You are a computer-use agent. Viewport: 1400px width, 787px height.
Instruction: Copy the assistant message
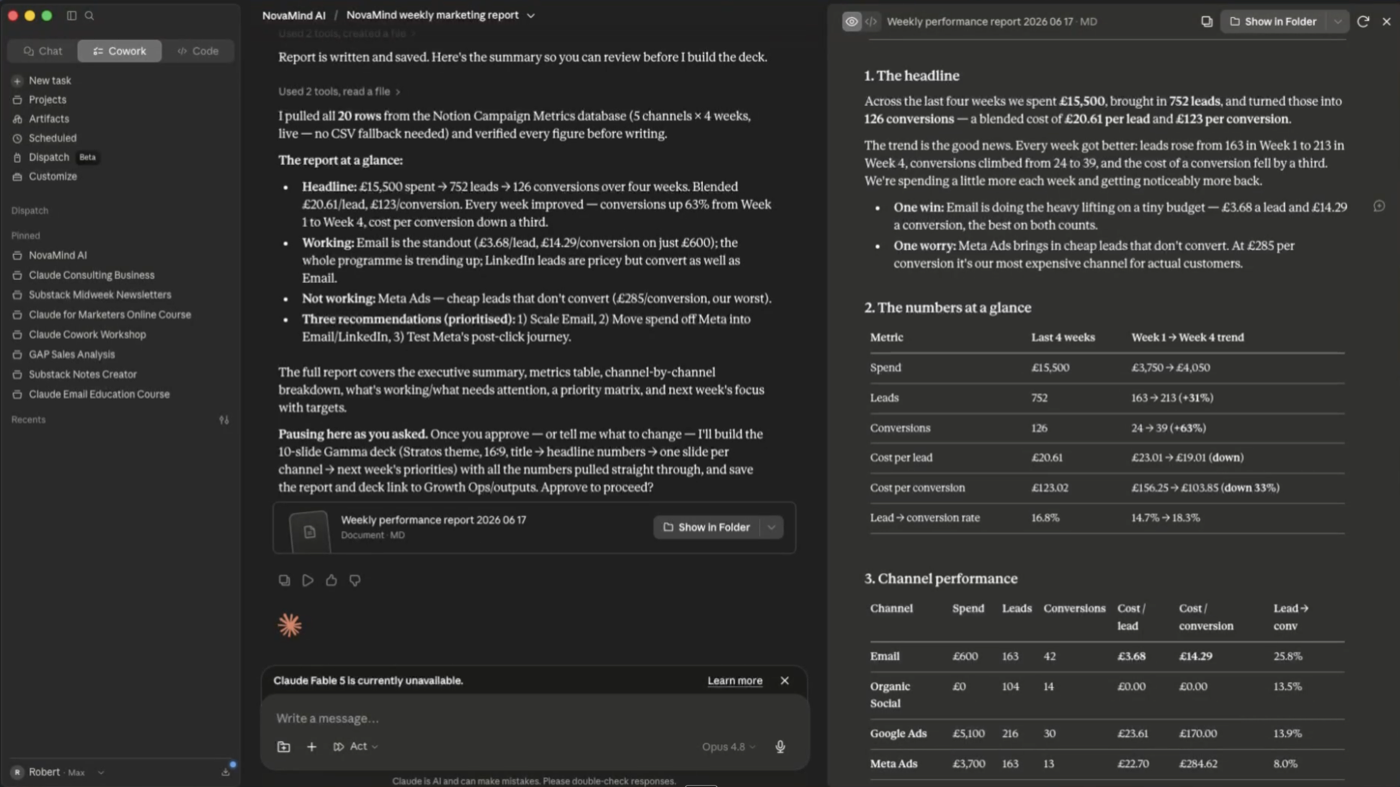(x=285, y=580)
